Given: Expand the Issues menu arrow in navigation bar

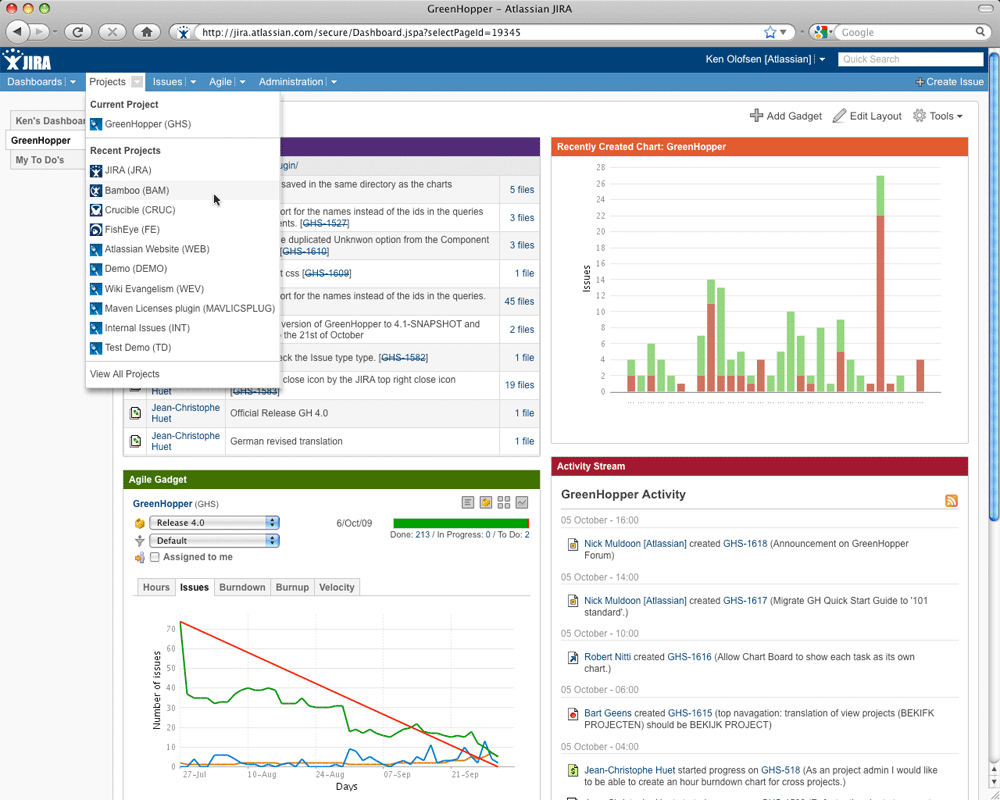Looking at the screenshot, I should coord(193,82).
